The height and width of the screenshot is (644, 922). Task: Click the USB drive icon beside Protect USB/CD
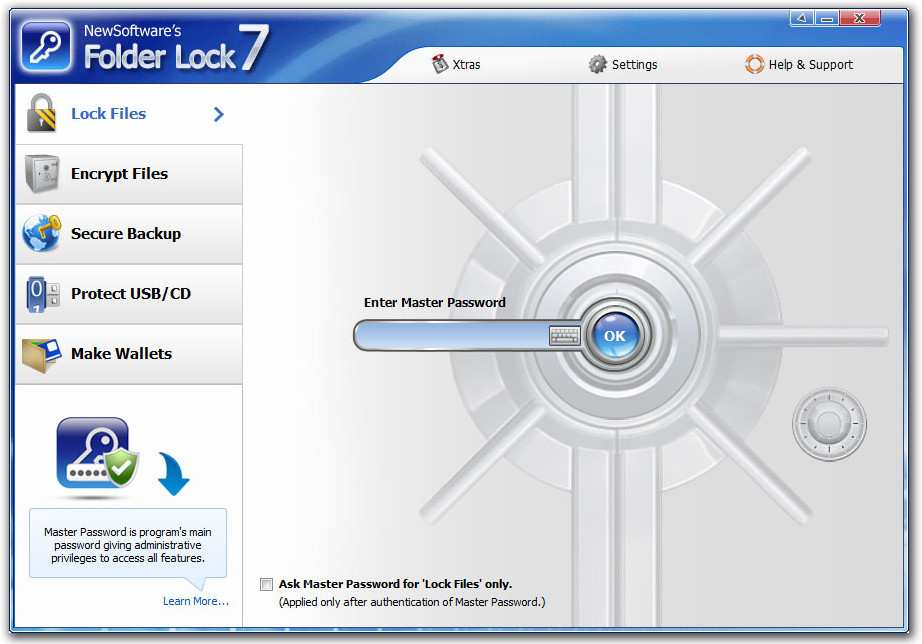(42, 293)
